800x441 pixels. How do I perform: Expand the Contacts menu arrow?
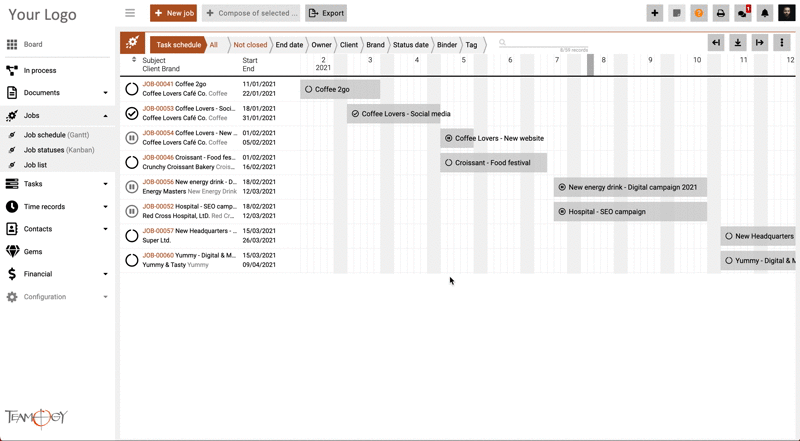click(x=106, y=229)
